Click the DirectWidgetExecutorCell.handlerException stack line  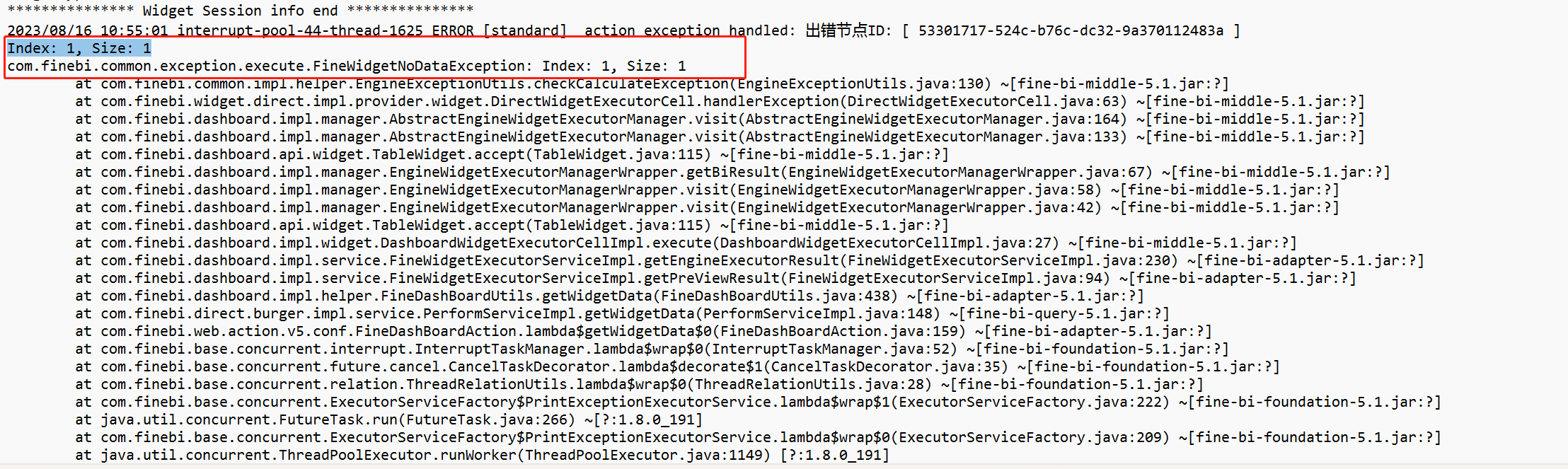720,101
